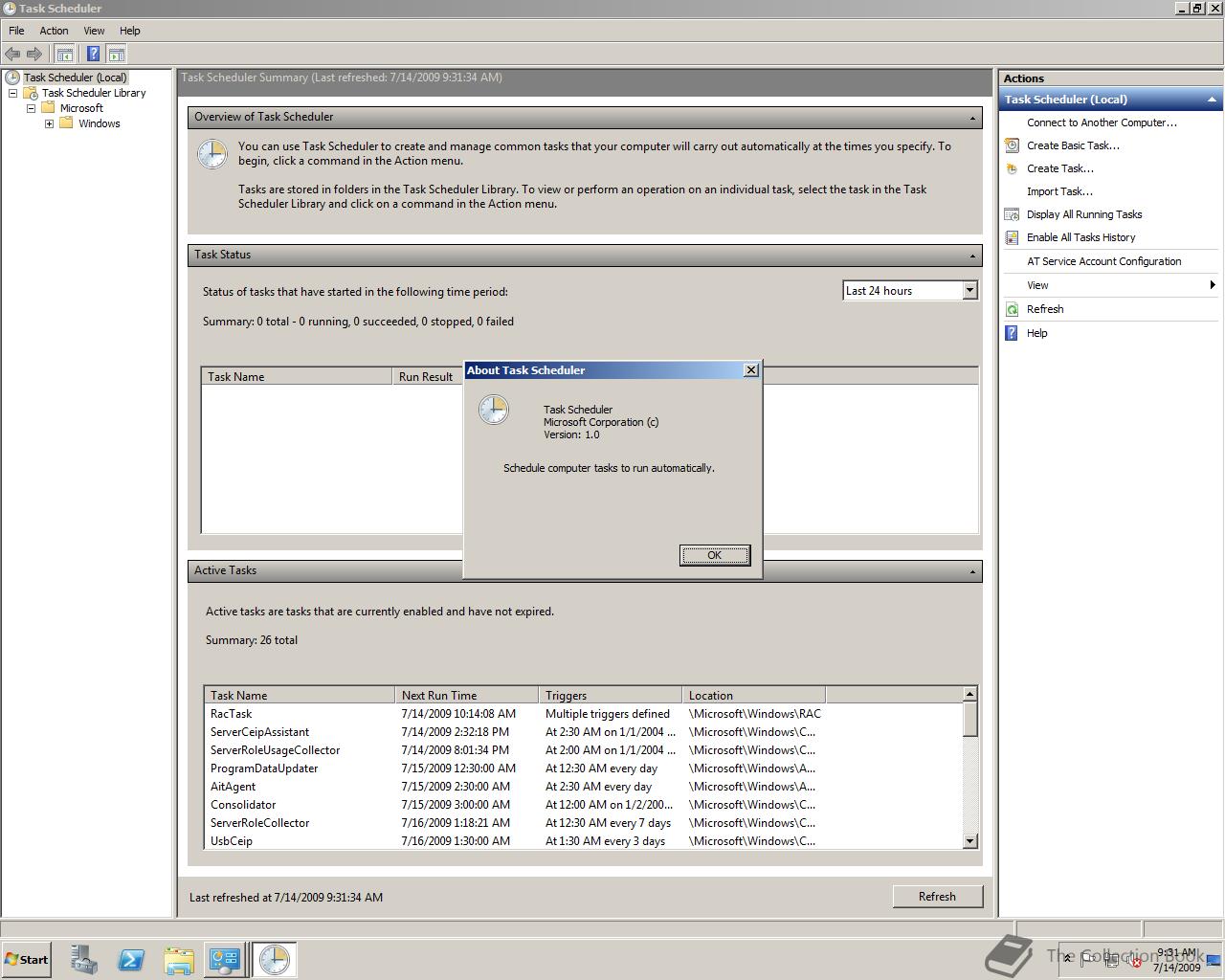Image resolution: width=1225 pixels, height=980 pixels.
Task: Click the Display All Running Tasks icon
Action: coord(1012,214)
